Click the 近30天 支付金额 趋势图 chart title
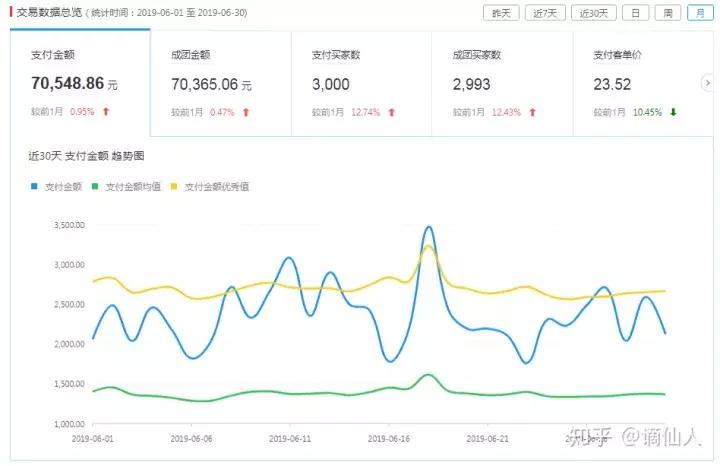 pos(86,156)
